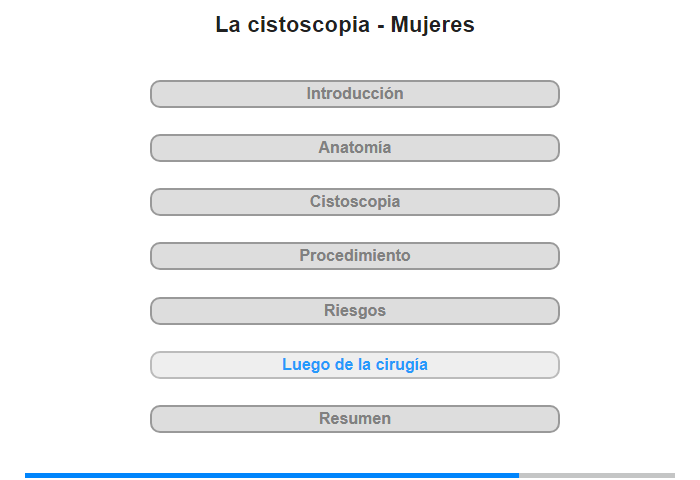Click the word Mujeres in the heading

click(x=433, y=25)
